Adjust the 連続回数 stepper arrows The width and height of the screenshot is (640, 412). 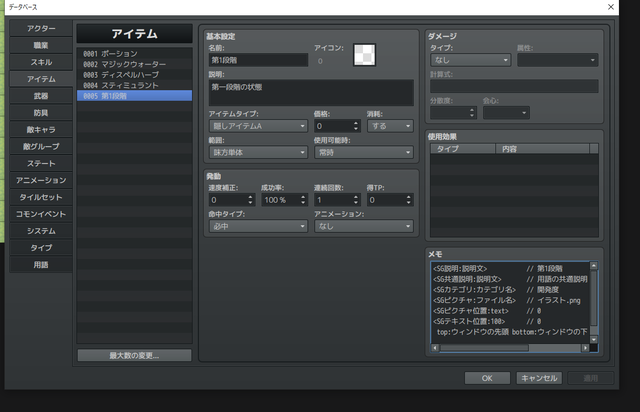[356, 200]
